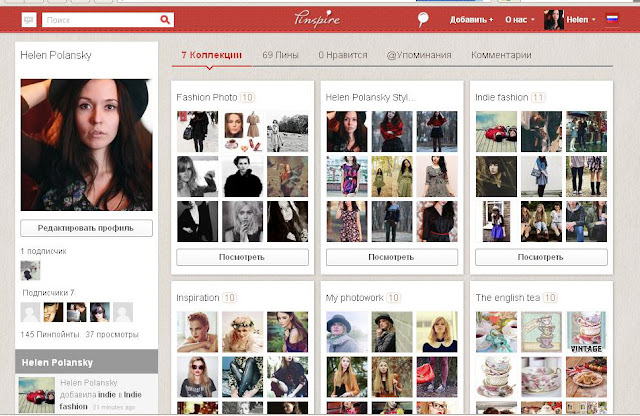Click Подписчики 7 label
This screenshot has height=416, width=640.
[48, 293]
